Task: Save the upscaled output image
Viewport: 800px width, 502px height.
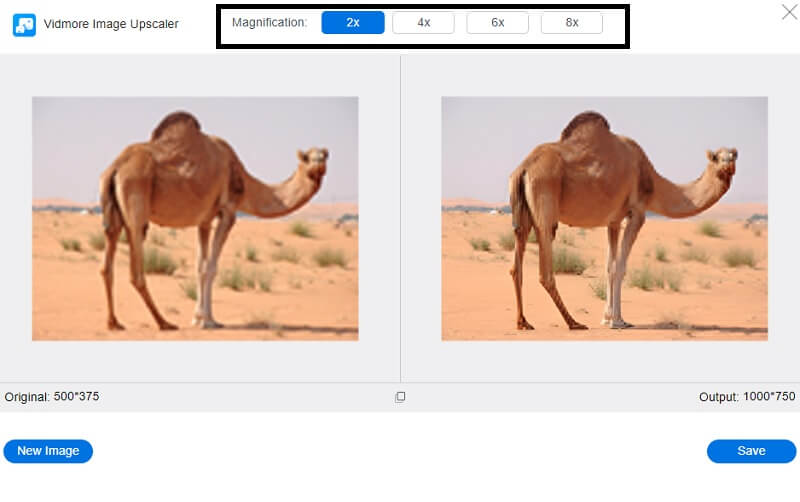Action: [751, 451]
